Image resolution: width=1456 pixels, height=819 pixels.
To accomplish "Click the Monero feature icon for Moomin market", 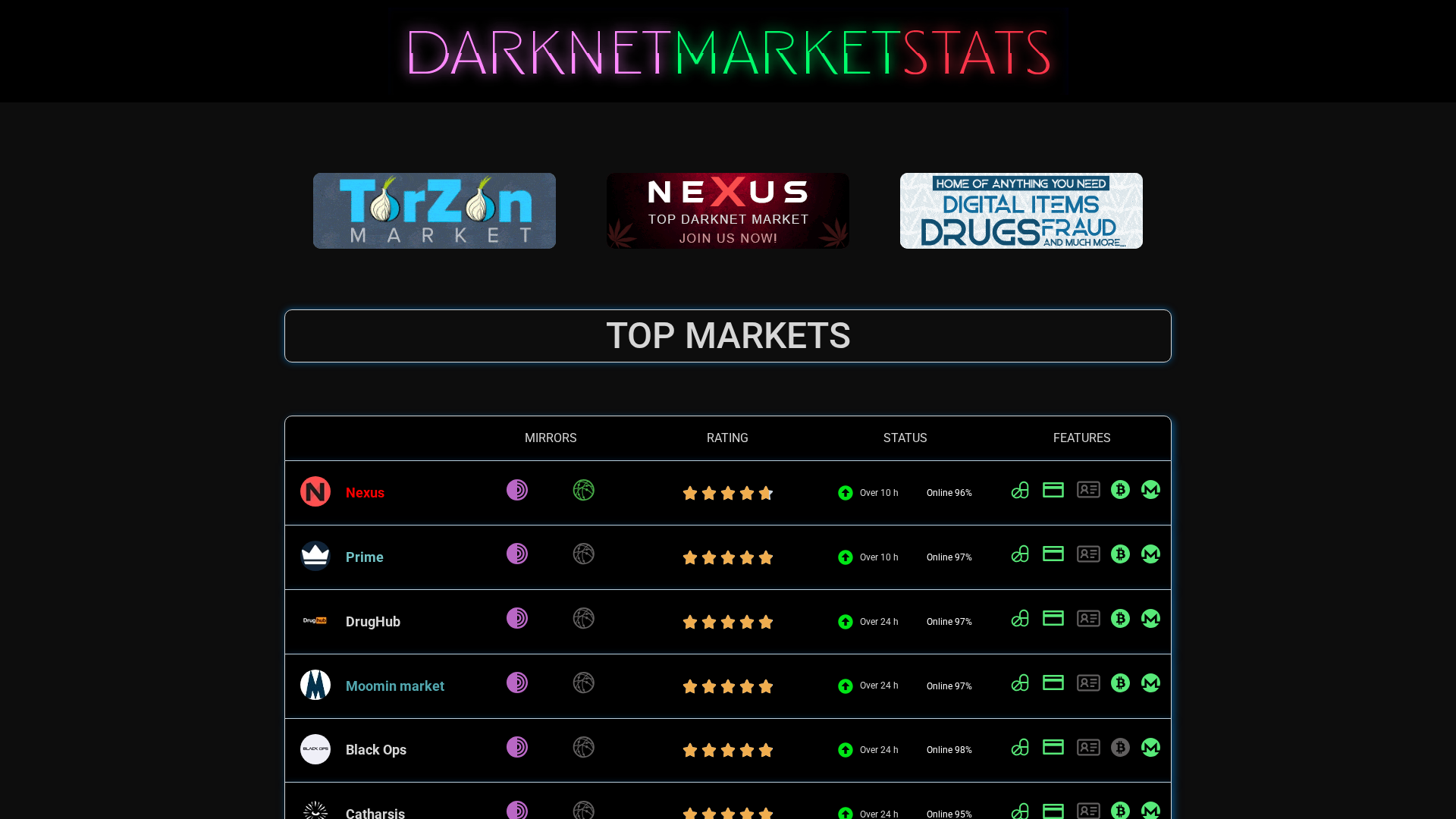I will [x=1150, y=682].
